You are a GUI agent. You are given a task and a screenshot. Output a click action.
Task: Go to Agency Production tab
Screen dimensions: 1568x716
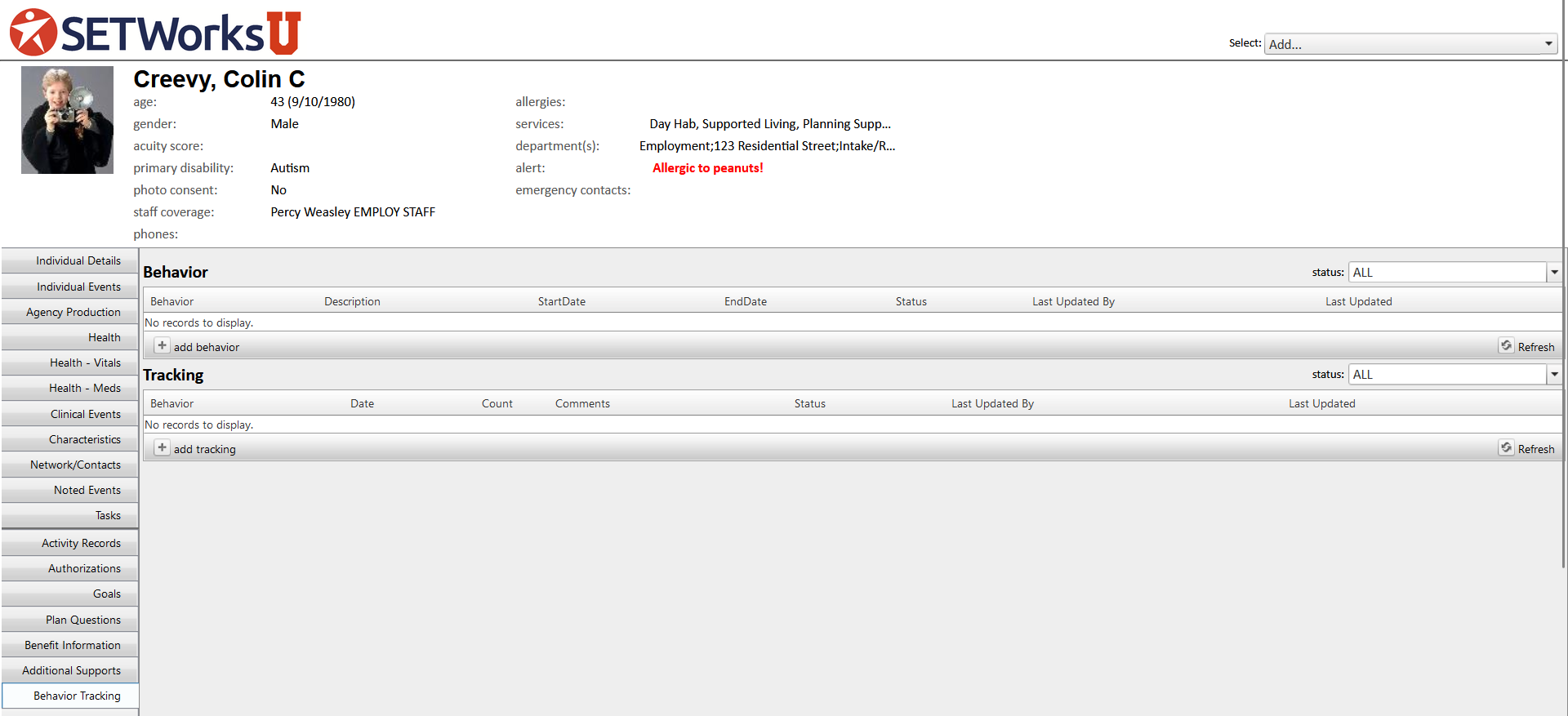(x=70, y=312)
